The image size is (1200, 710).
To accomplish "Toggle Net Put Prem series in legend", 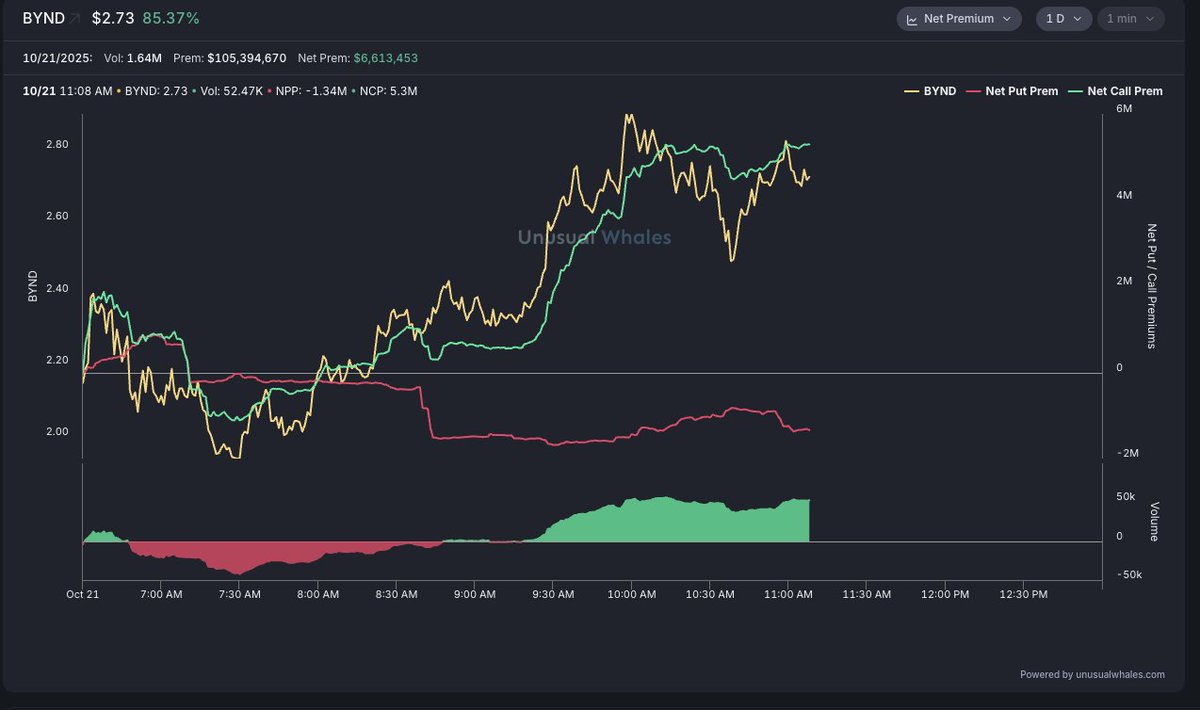I will coord(1021,91).
